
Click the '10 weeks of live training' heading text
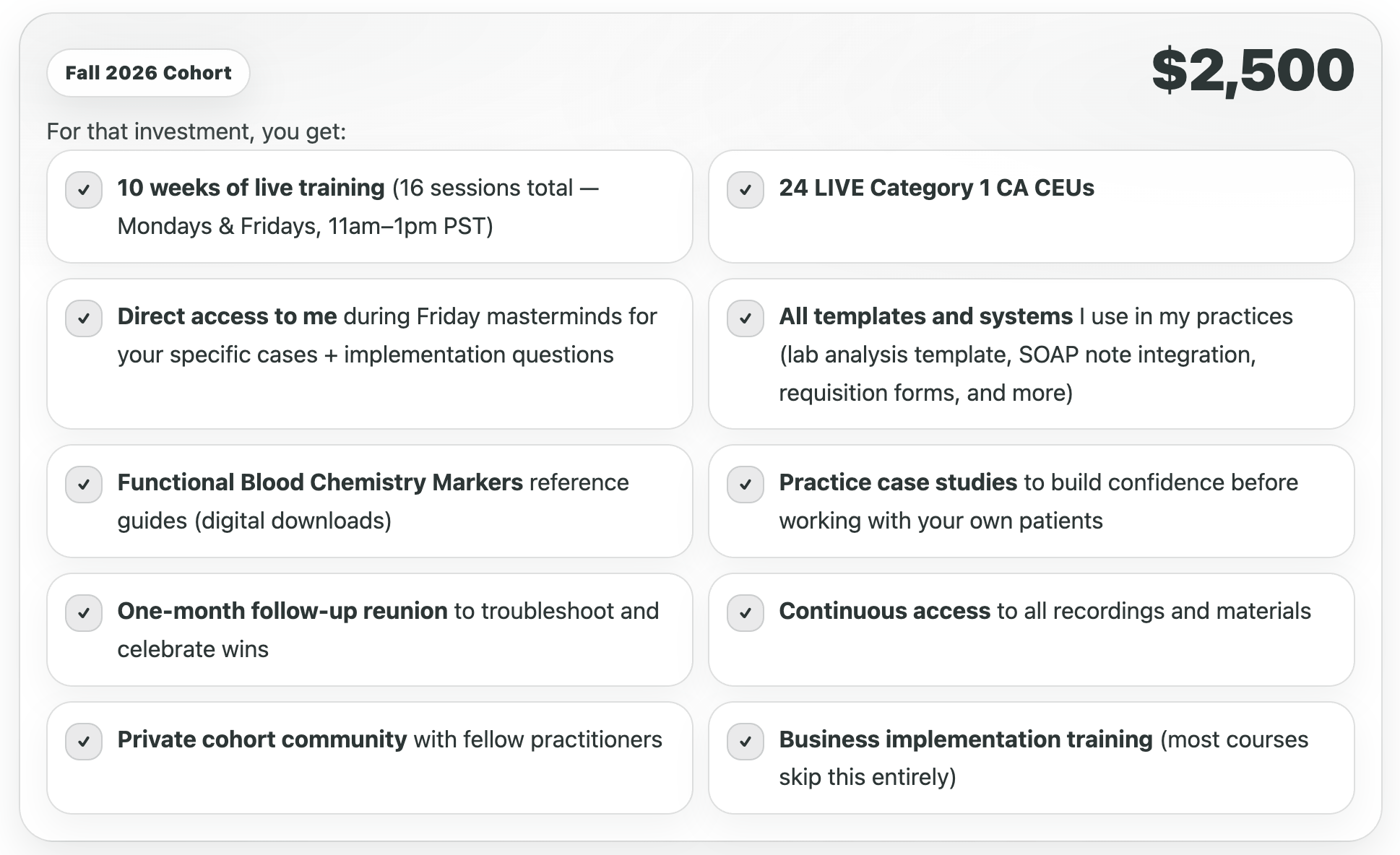click(x=251, y=188)
